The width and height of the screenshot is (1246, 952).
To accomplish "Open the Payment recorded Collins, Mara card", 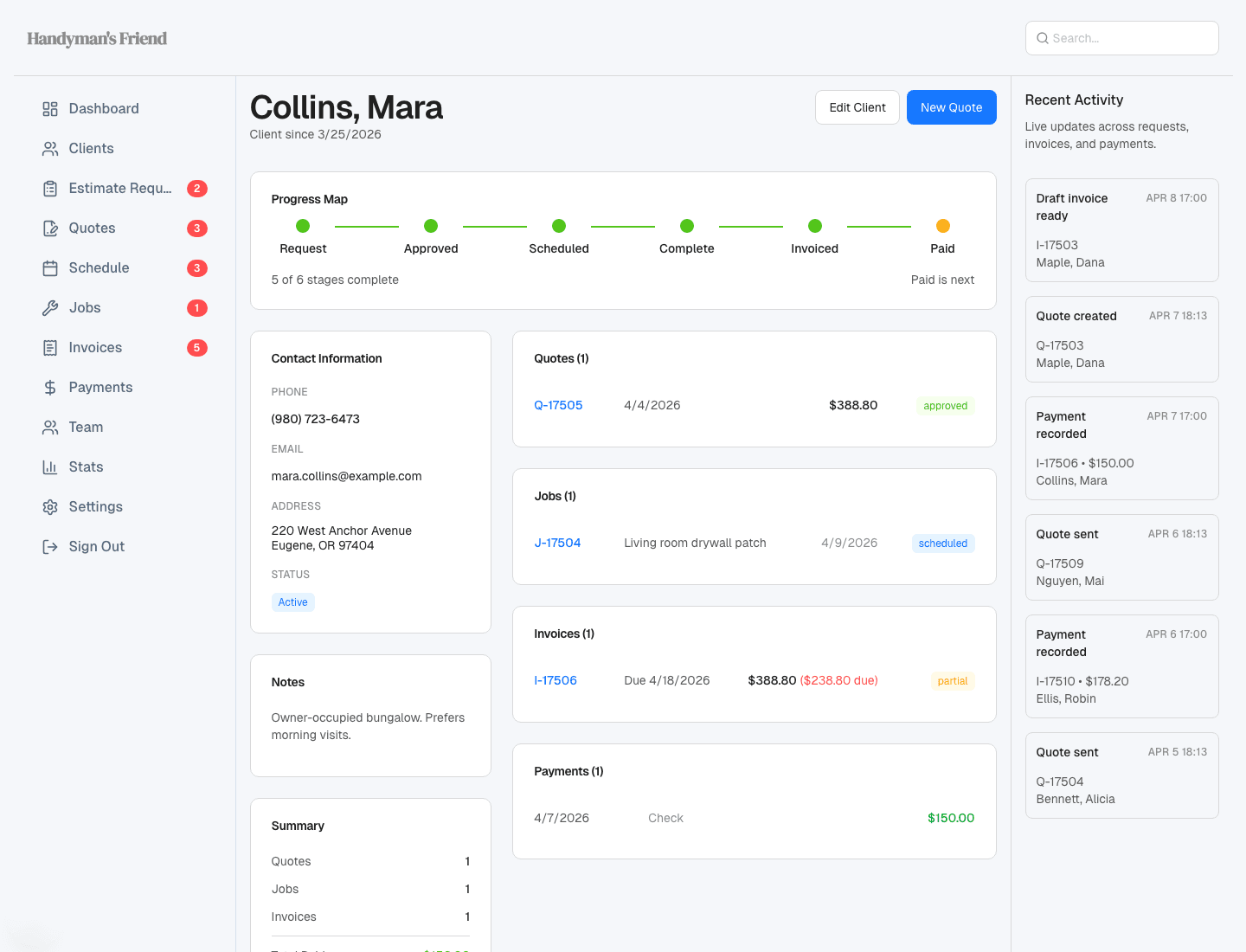I will tap(1122, 448).
